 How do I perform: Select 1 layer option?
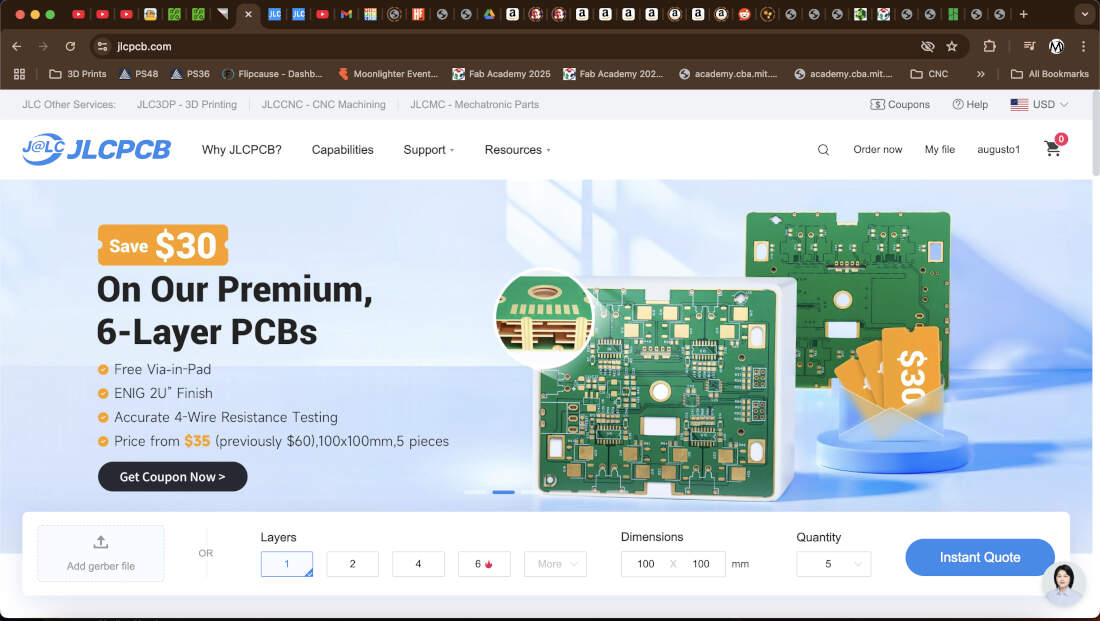tap(287, 564)
